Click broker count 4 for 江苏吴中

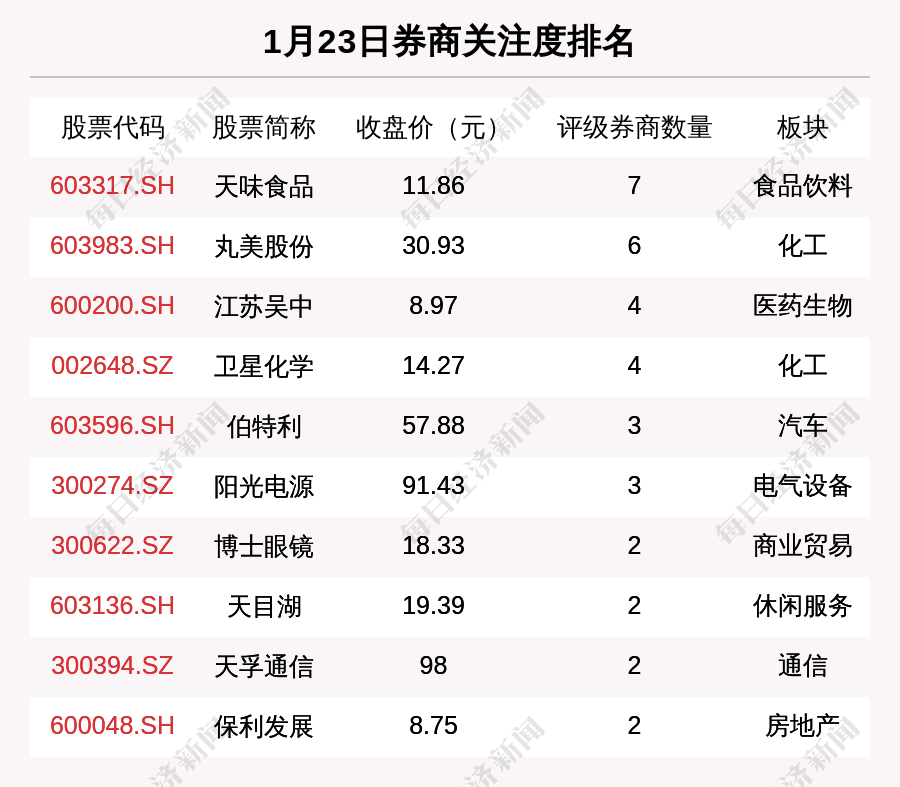coord(634,305)
